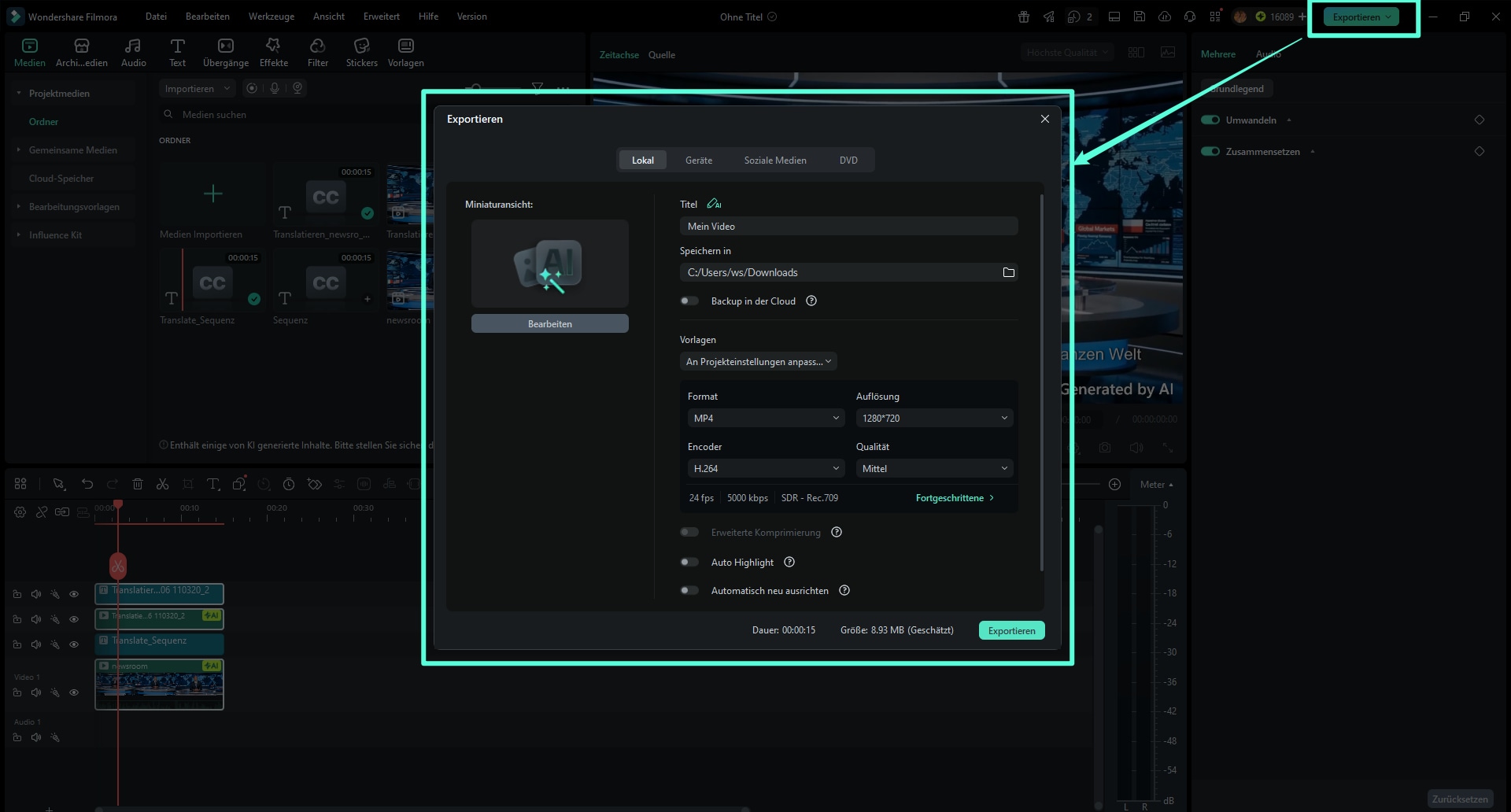
Task: Switch to the Soziale Medien tab
Action: [775, 160]
